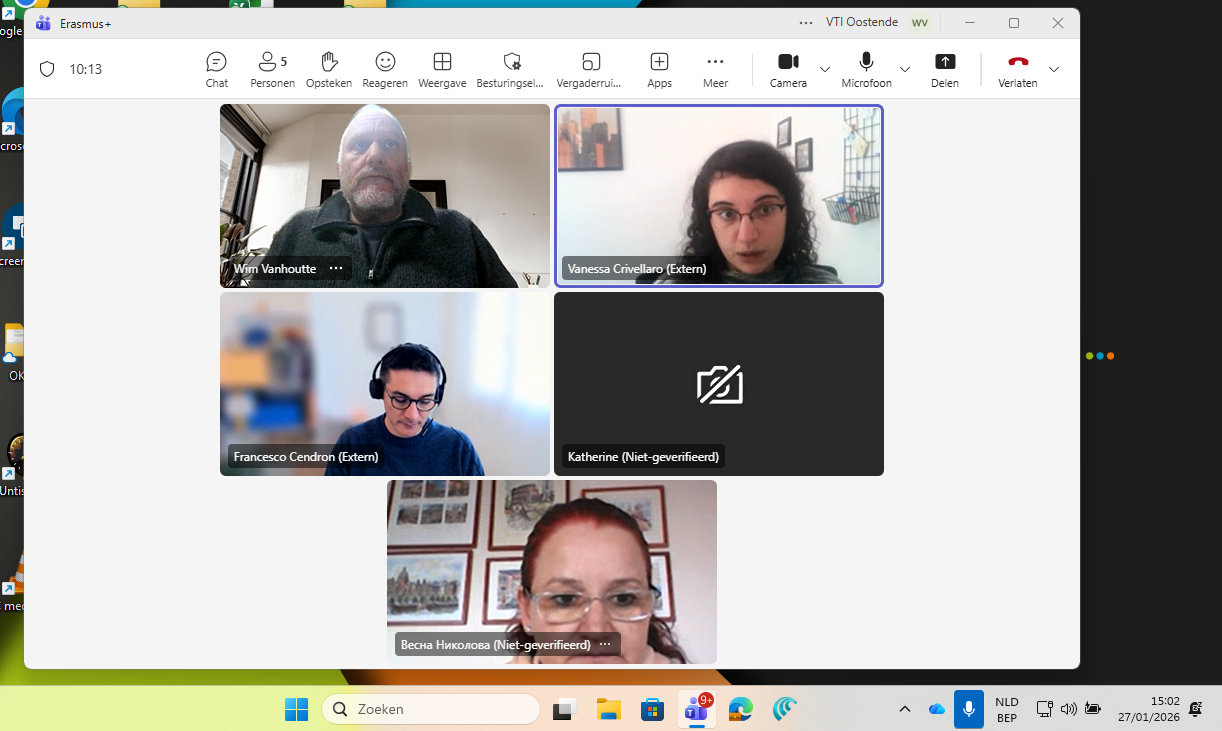The width and height of the screenshot is (1222, 731).
Task: Change layout via Weergave
Action: coord(442,69)
